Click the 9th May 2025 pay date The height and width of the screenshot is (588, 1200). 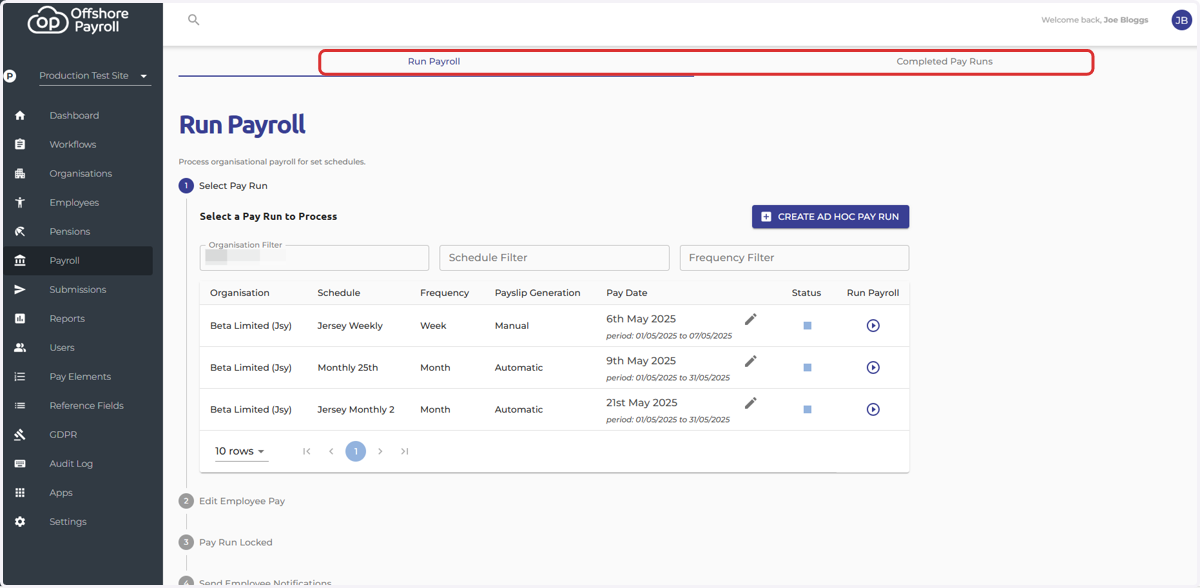(x=641, y=361)
